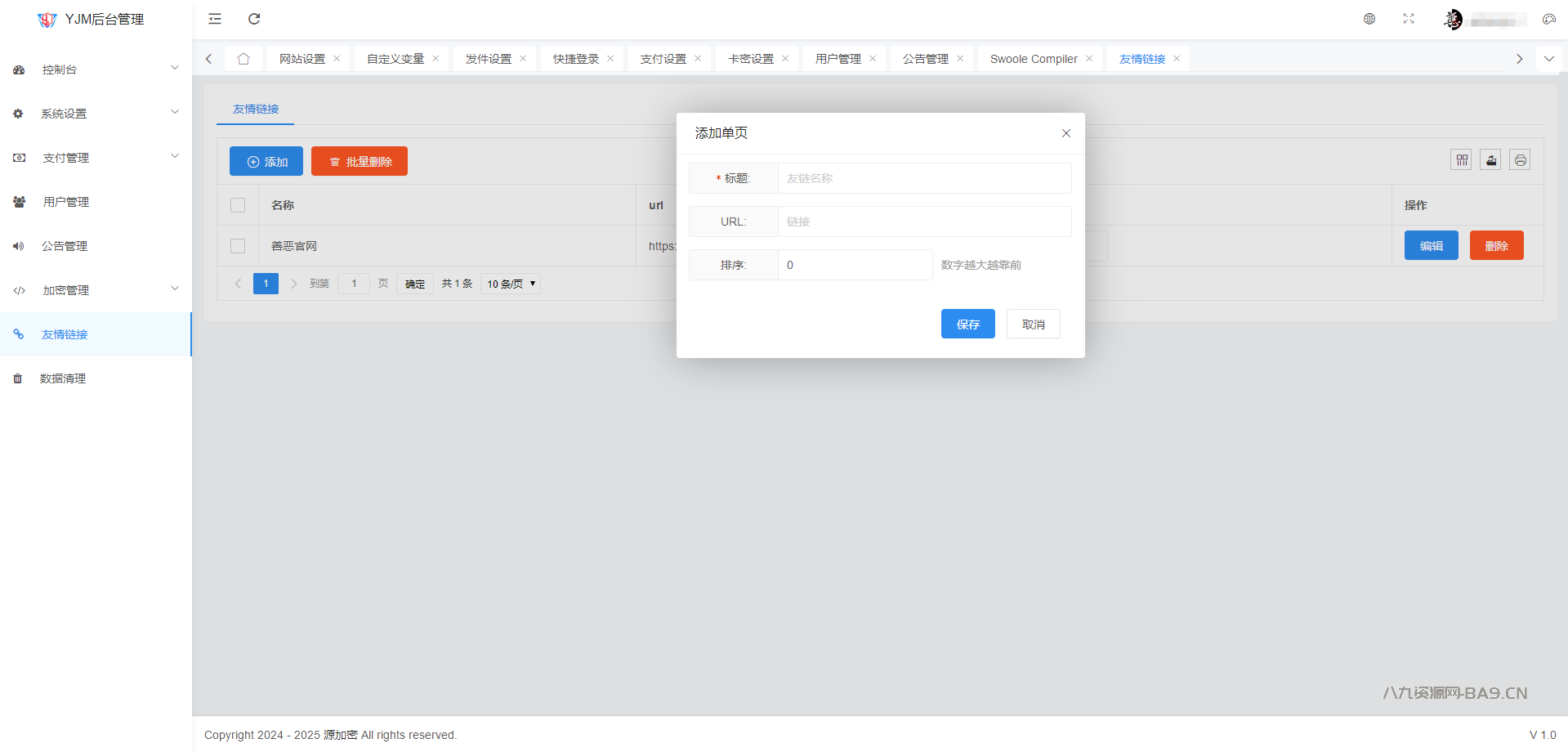Click the export icon in the table toolbar
The image size is (1568, 752).
click(1491, 160)
